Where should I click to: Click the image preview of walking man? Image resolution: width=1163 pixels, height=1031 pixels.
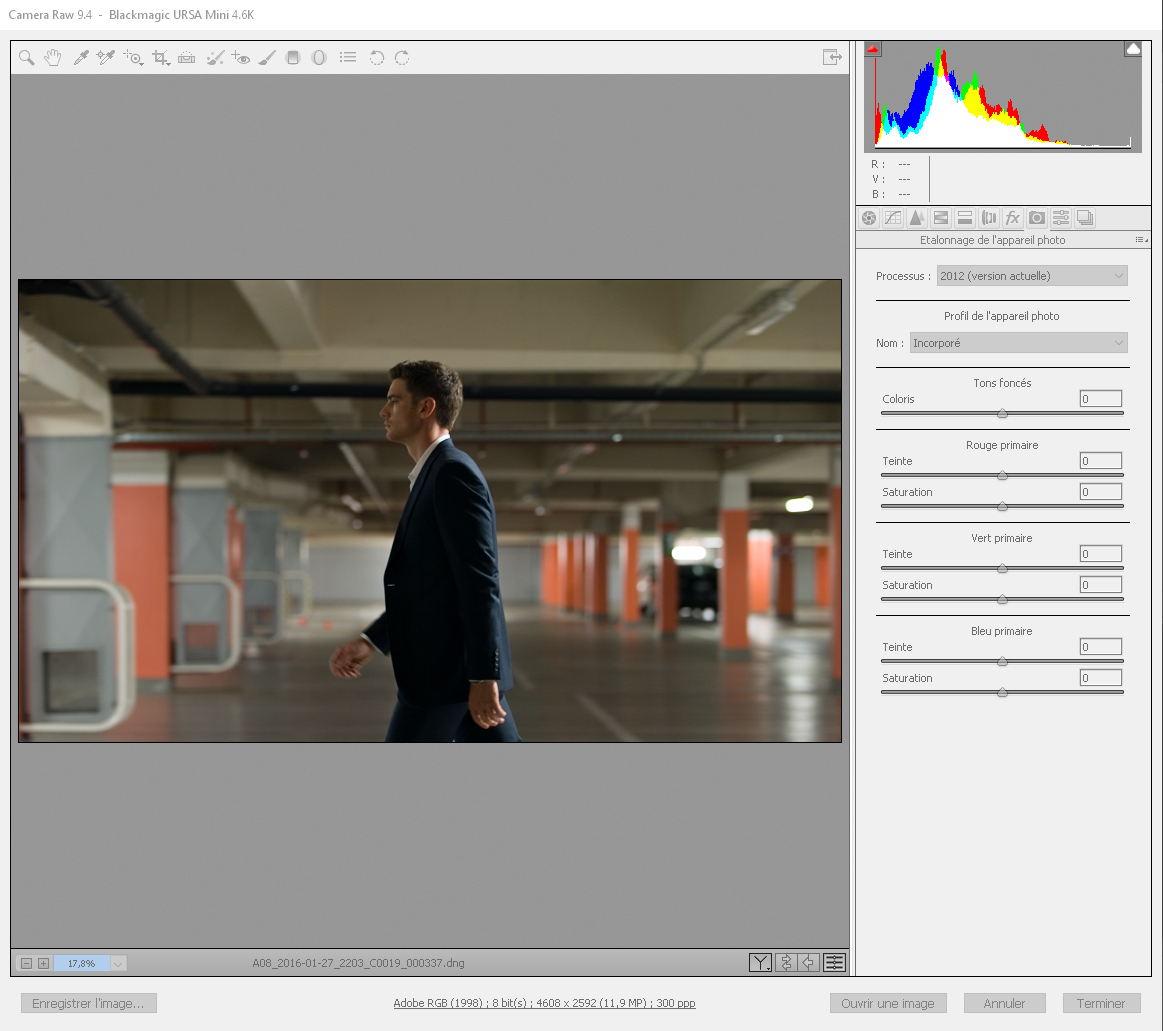(x=430, y=511)
